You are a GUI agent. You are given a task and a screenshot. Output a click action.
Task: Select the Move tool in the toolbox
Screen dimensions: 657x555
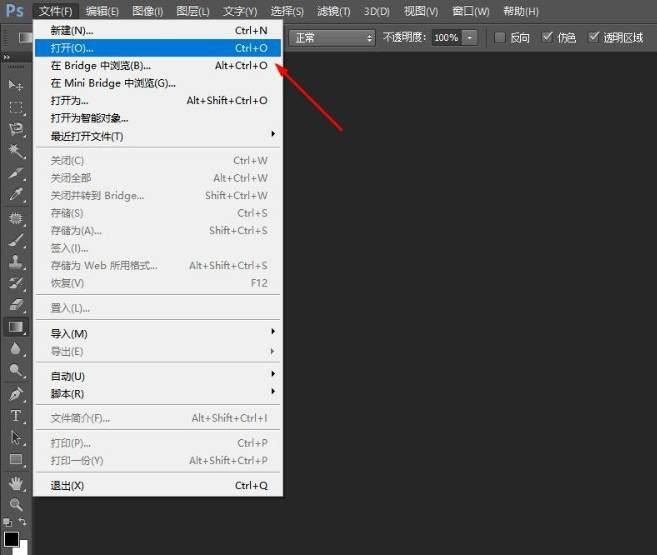point(16,86)
